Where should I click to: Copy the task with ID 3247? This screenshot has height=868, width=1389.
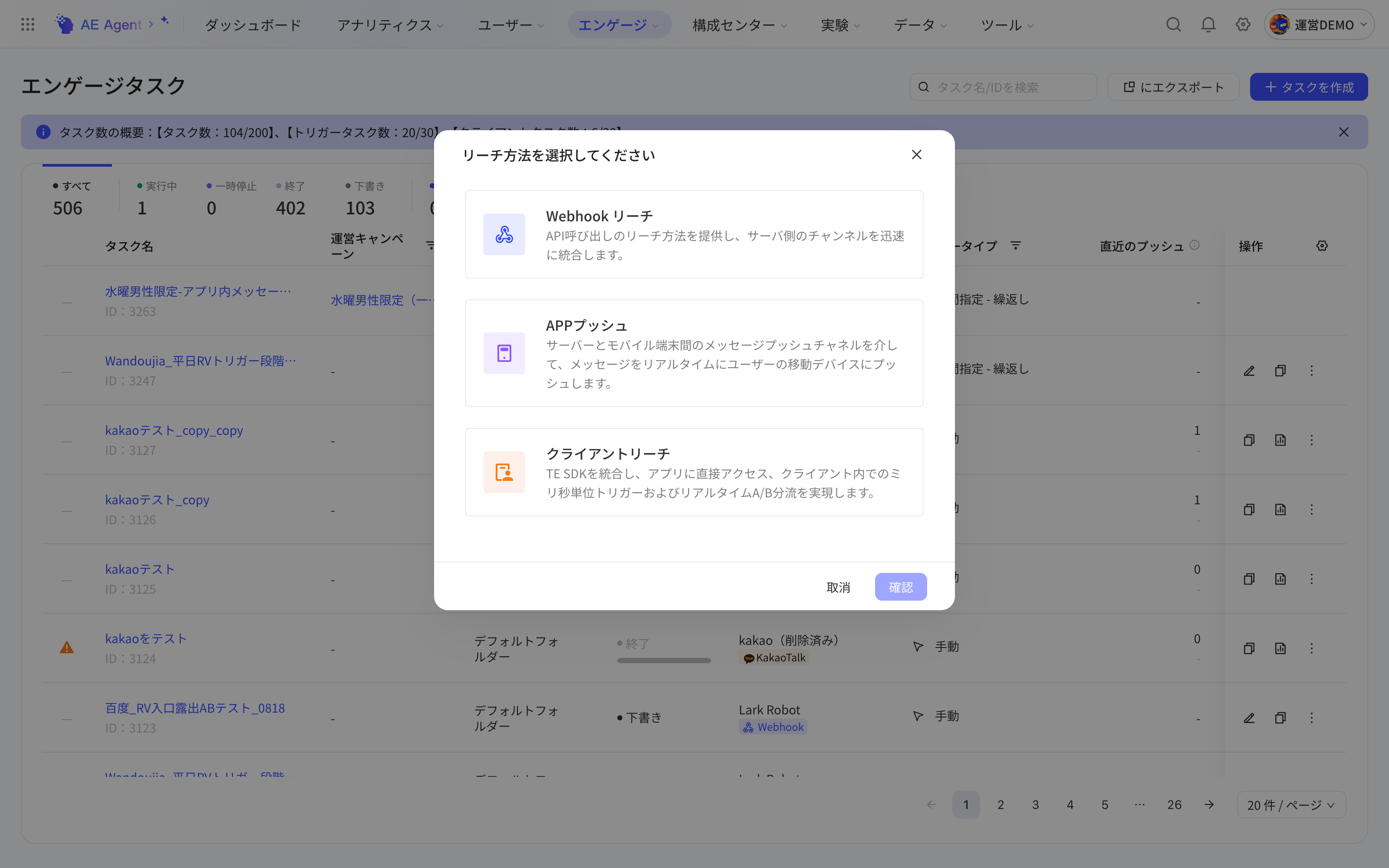[1280, 371]
